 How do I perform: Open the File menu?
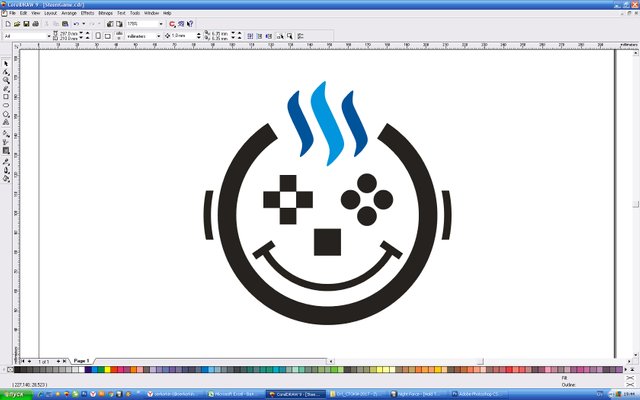[x=12, y=13]
